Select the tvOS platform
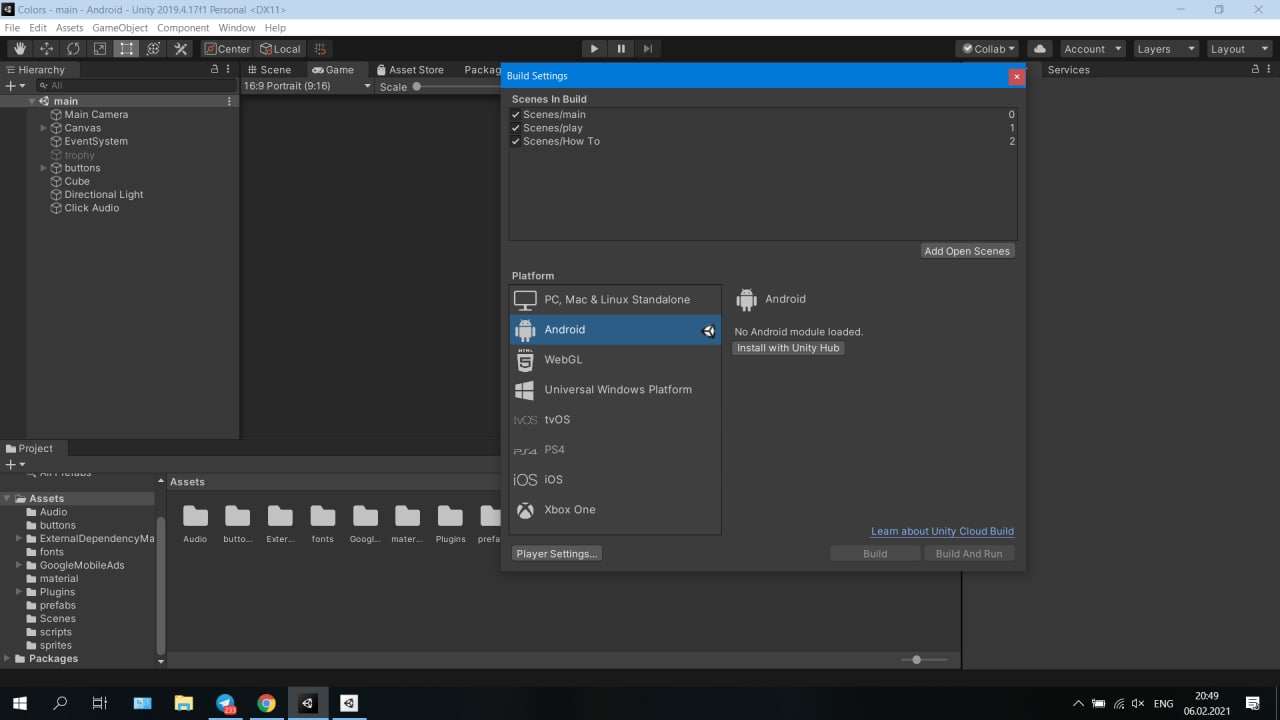This screenshot has width=1280, height=720. point(615,420)
